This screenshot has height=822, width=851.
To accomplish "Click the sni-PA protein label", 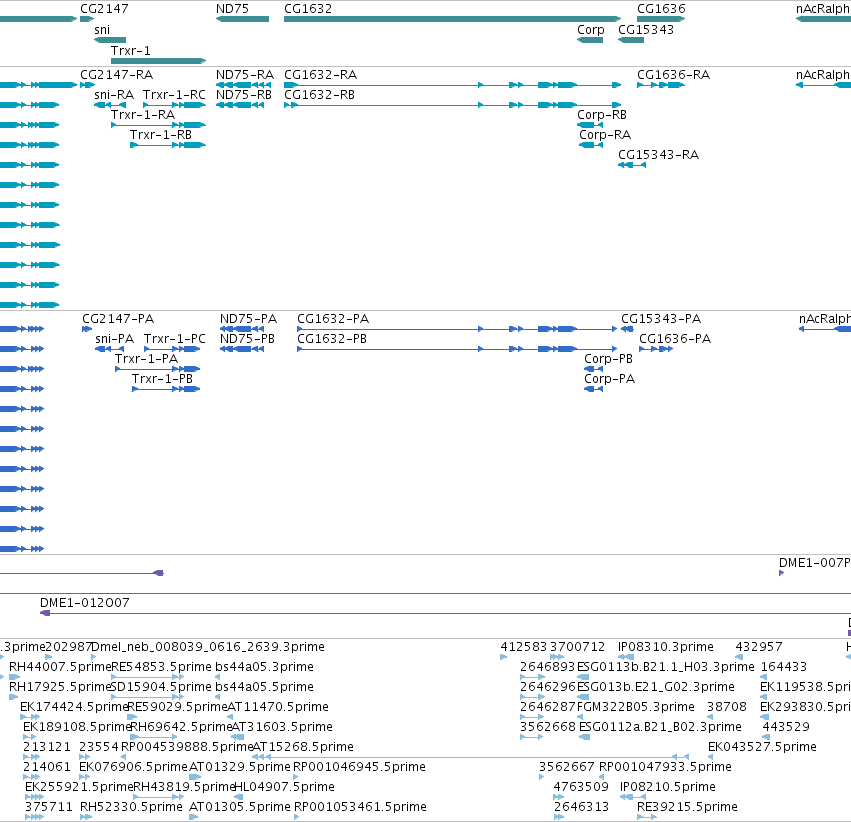I will coord(115,339).
